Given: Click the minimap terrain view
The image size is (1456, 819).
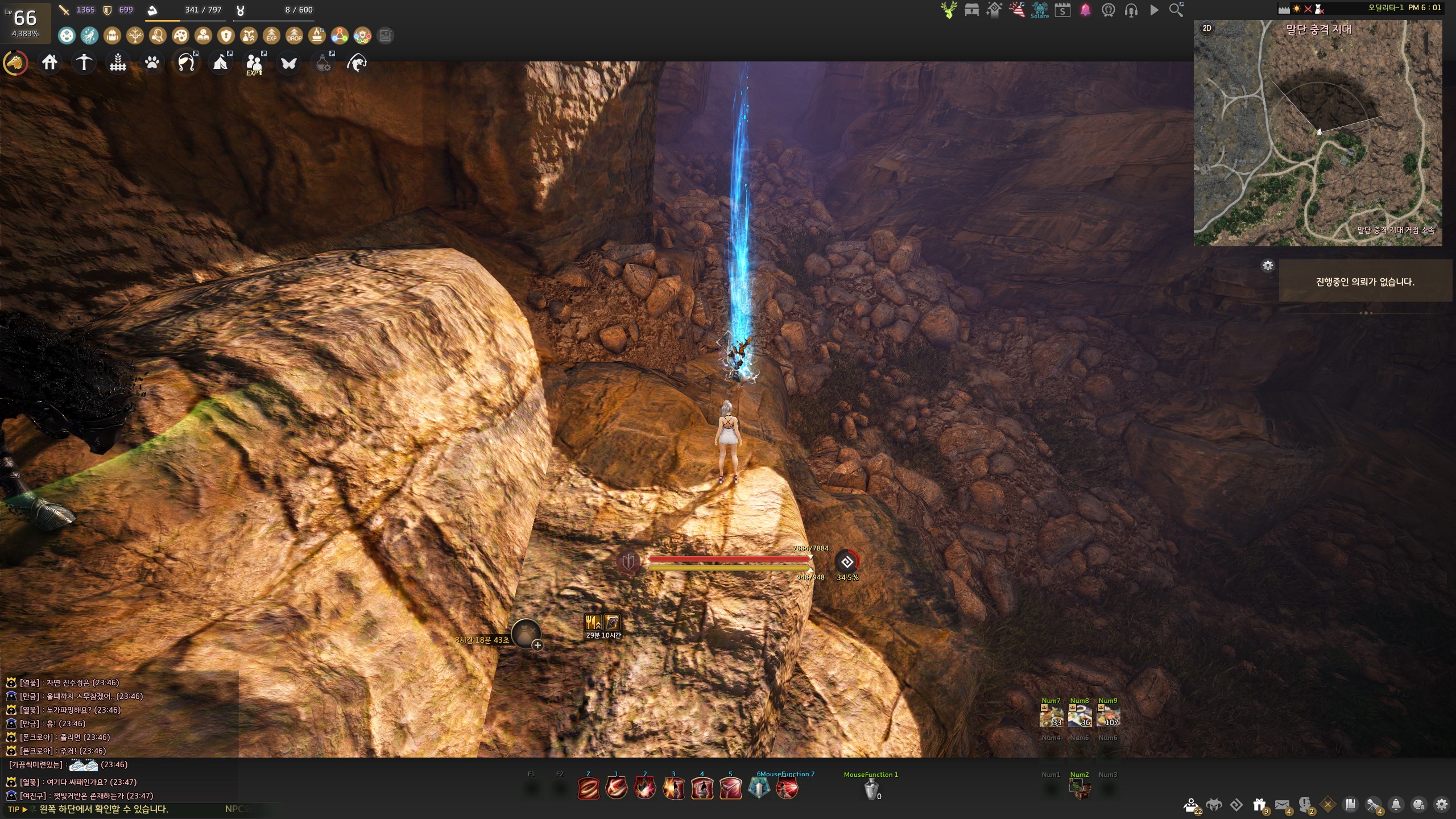Looking at the screenshot, I should (1318, 133).
